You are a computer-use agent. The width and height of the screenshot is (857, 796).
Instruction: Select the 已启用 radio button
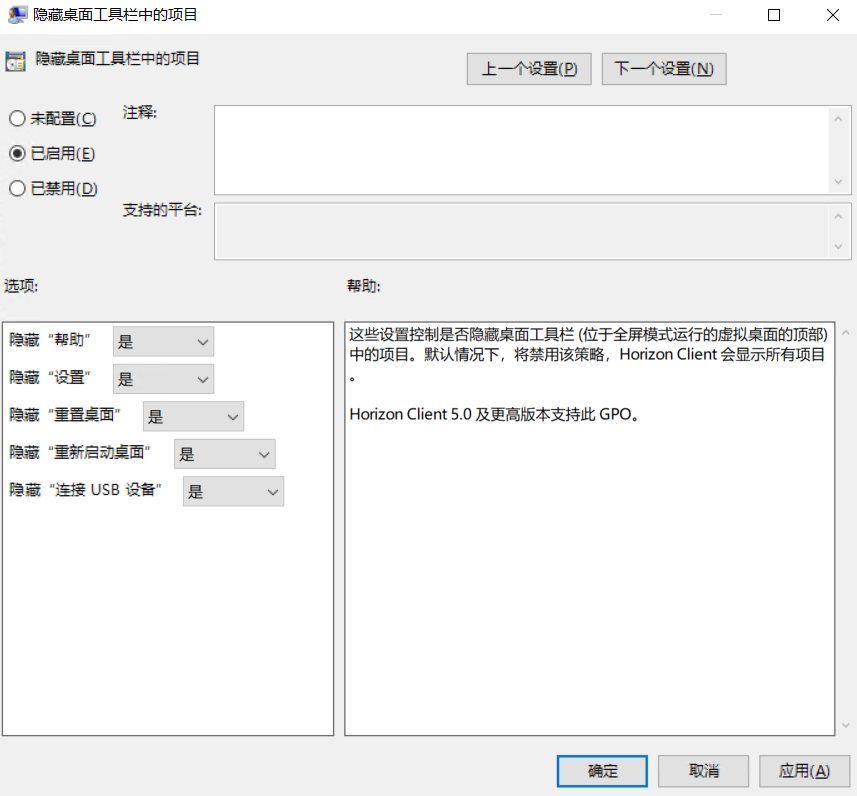[16, 153]
